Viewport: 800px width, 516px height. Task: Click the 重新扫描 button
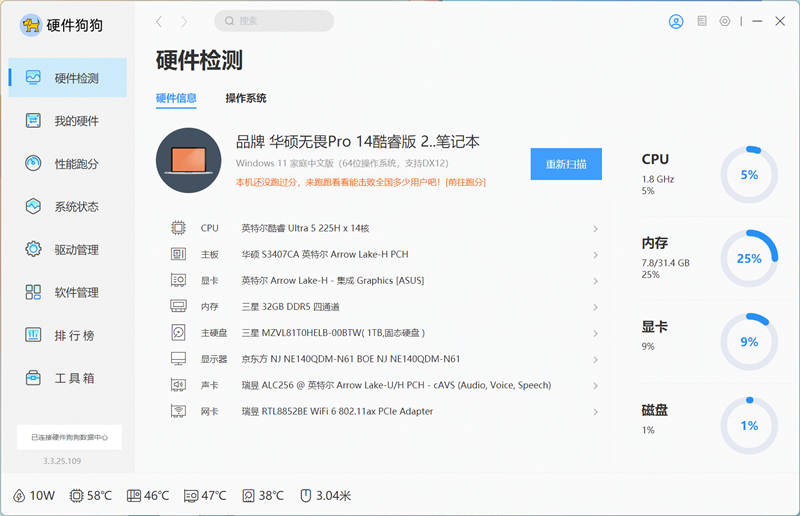(x=566, y=164)
